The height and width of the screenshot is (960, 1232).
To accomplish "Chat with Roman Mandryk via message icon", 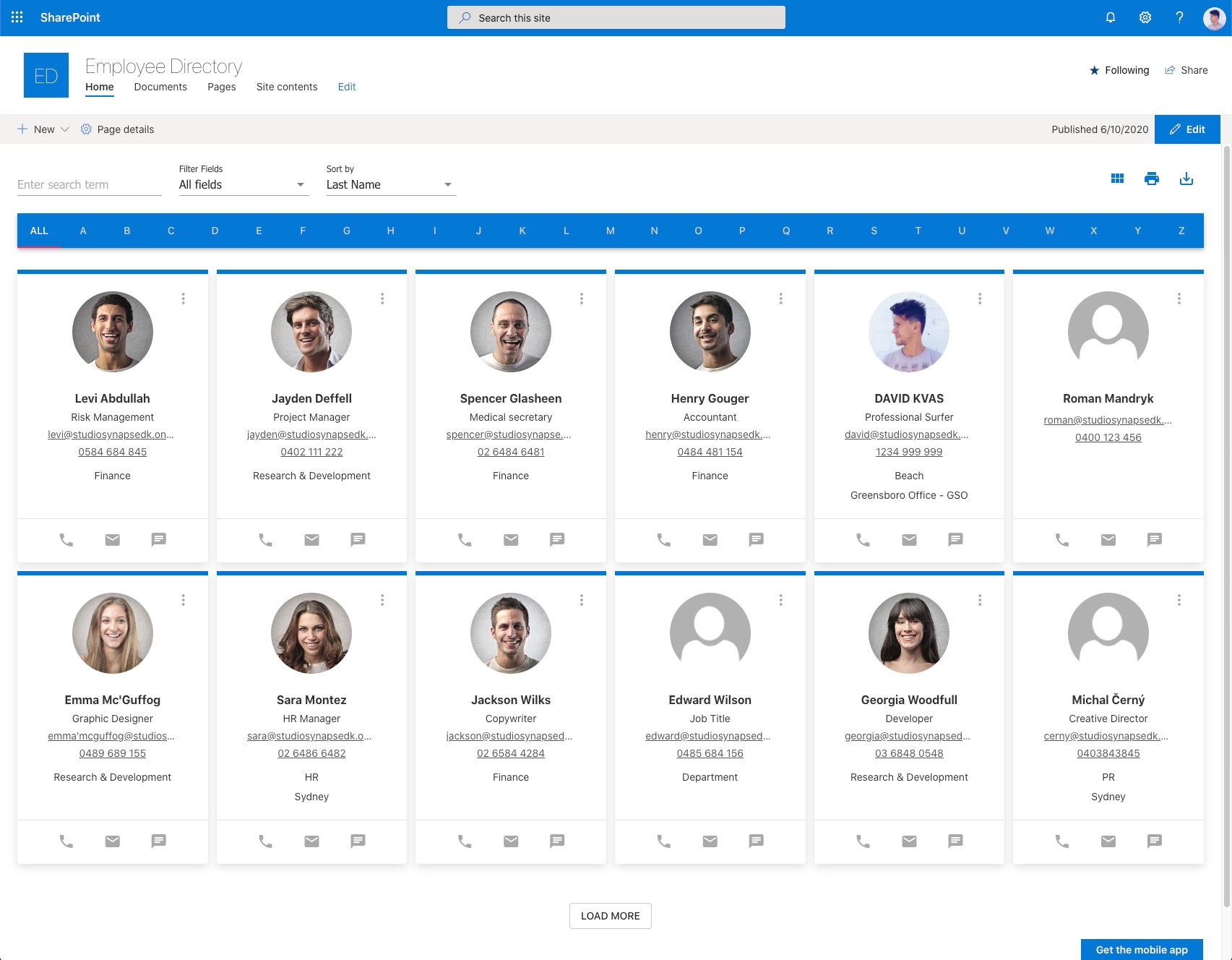I will coord(1155,539).
